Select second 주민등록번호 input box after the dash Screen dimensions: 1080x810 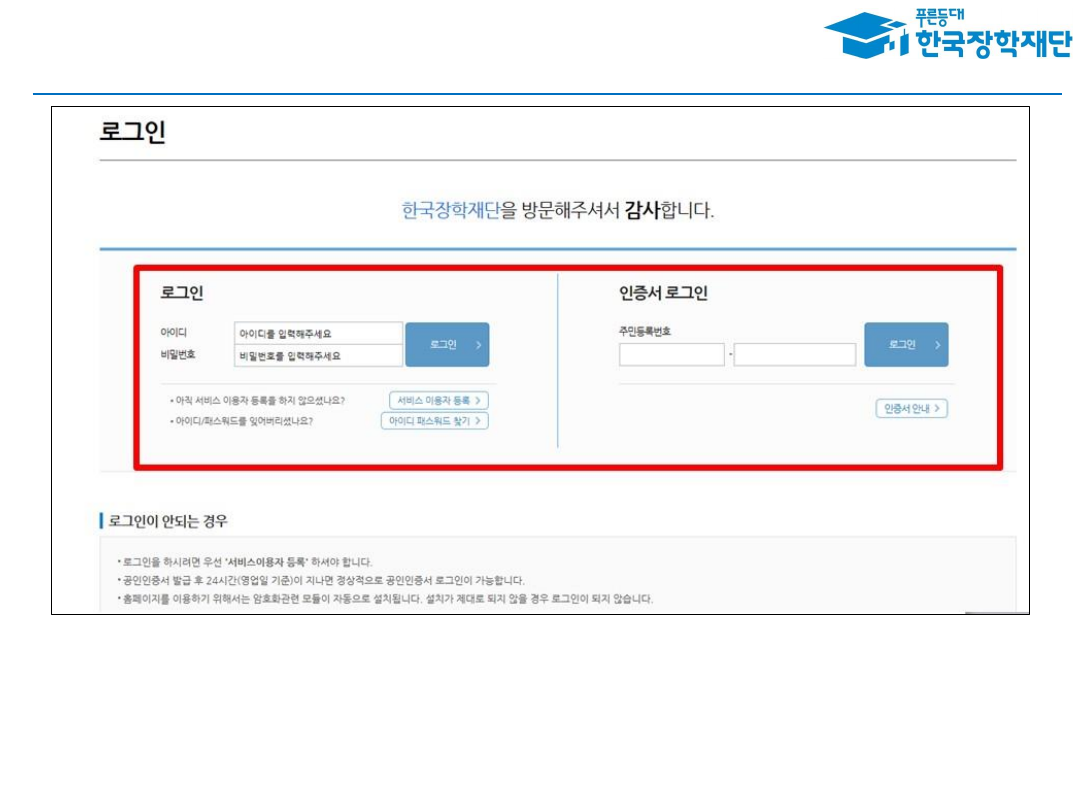[x=794, y=354]
